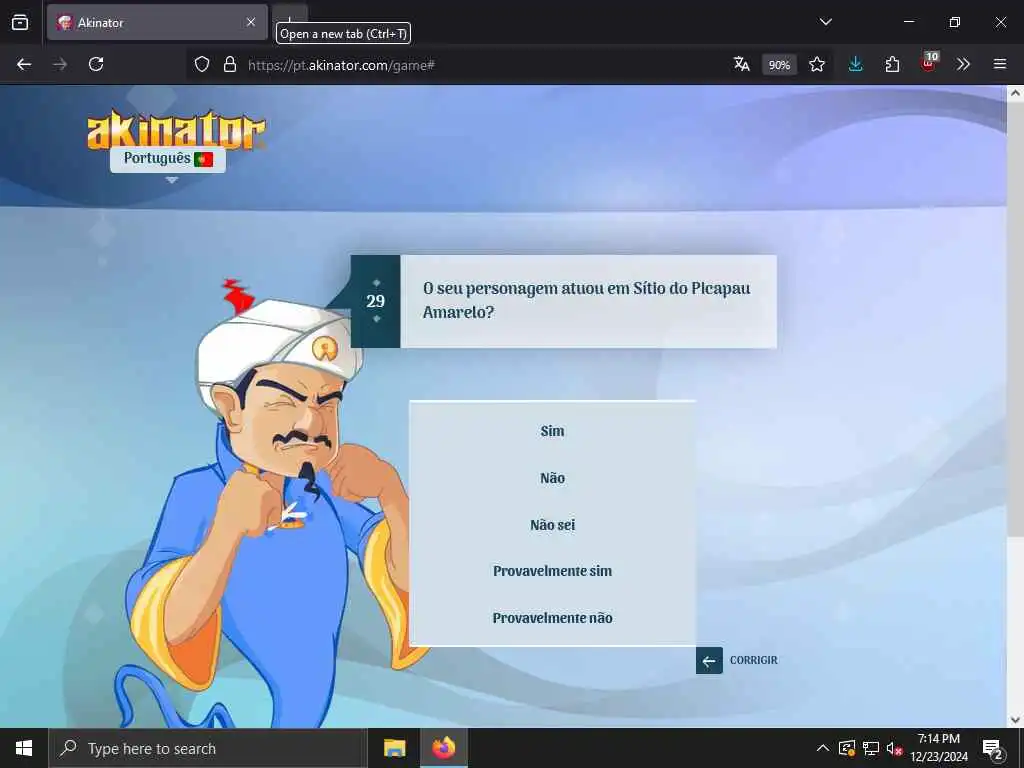This screenshot has width=1024, height=768.
Task: Click the muted volume tray icon
Action: coord(894,748)
